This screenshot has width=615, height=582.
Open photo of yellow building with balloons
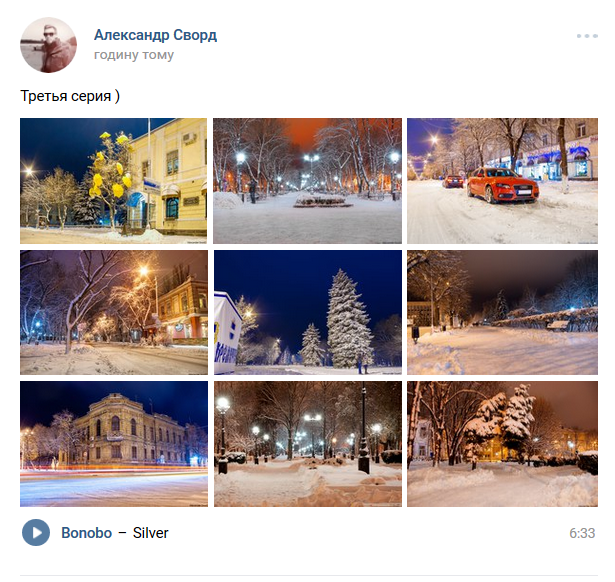(x=113, y=181)
